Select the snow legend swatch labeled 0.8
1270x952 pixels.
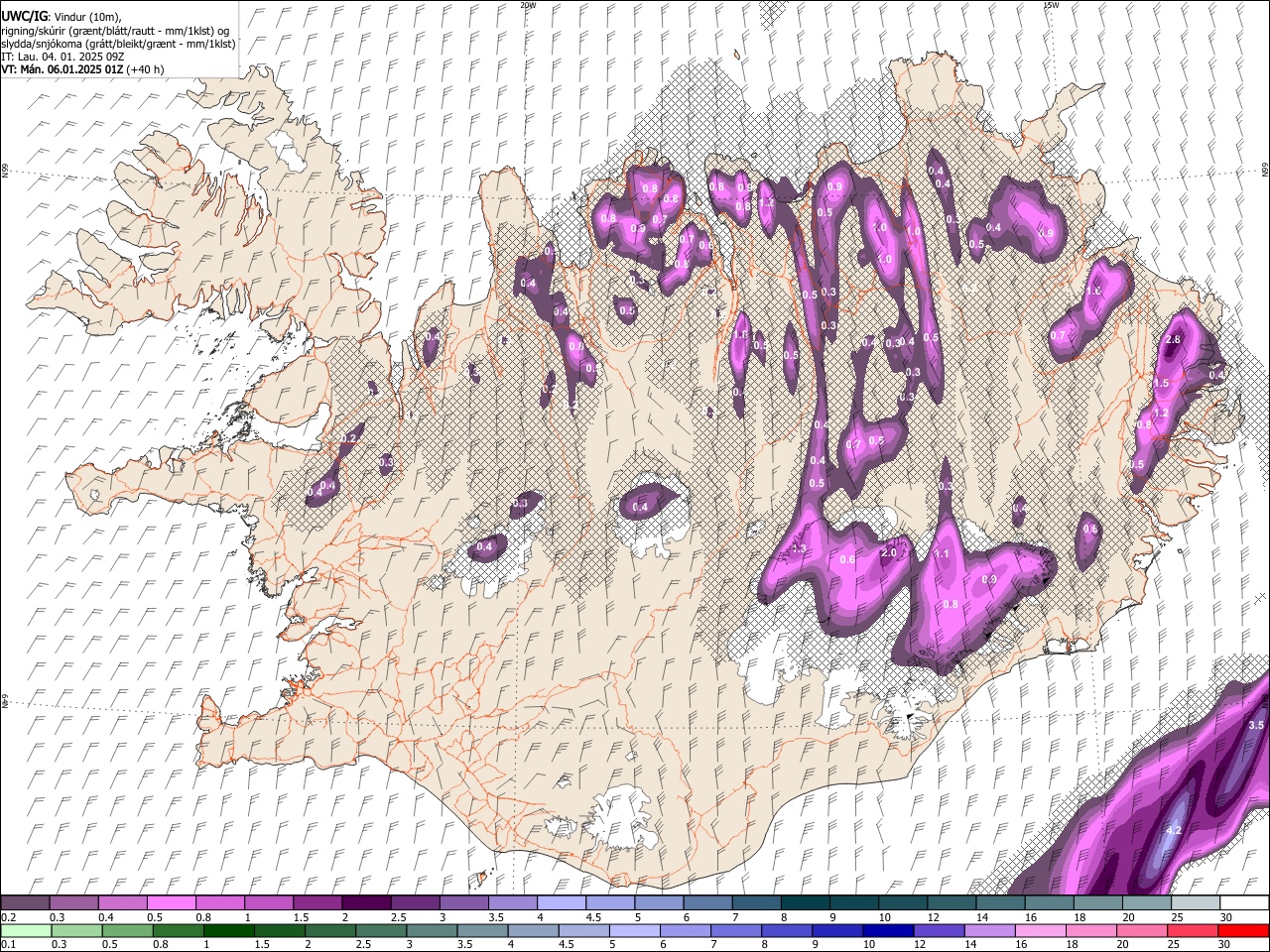(219, 902)
